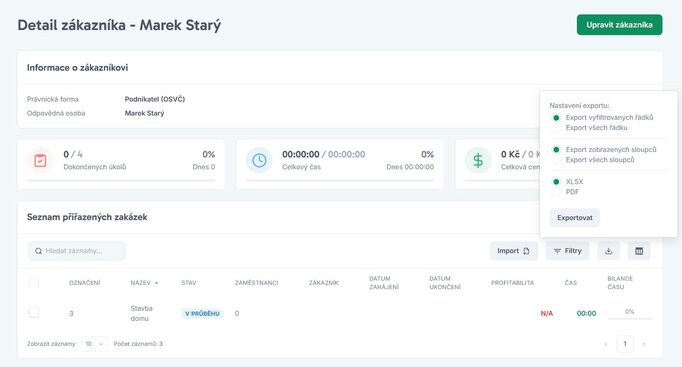Click the Bilance času column header

click(x=620, y=283)
